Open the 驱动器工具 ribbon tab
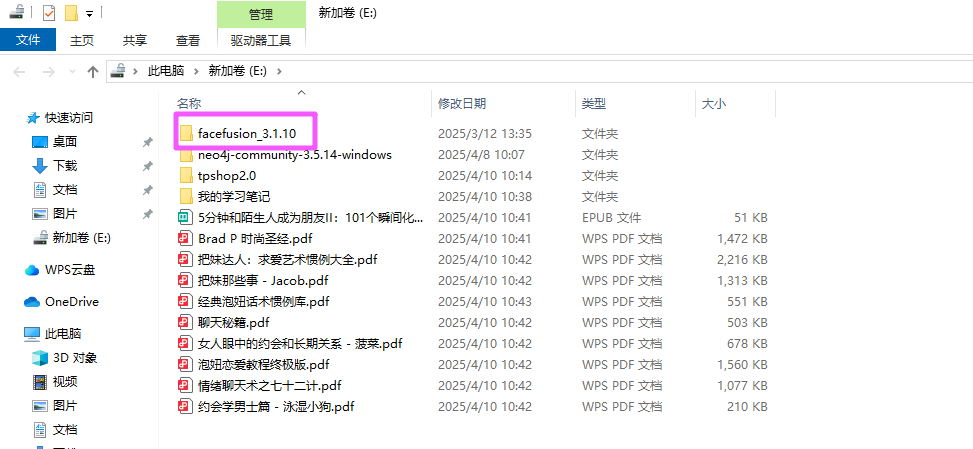The image size is (973, 449). pos(261,40)
